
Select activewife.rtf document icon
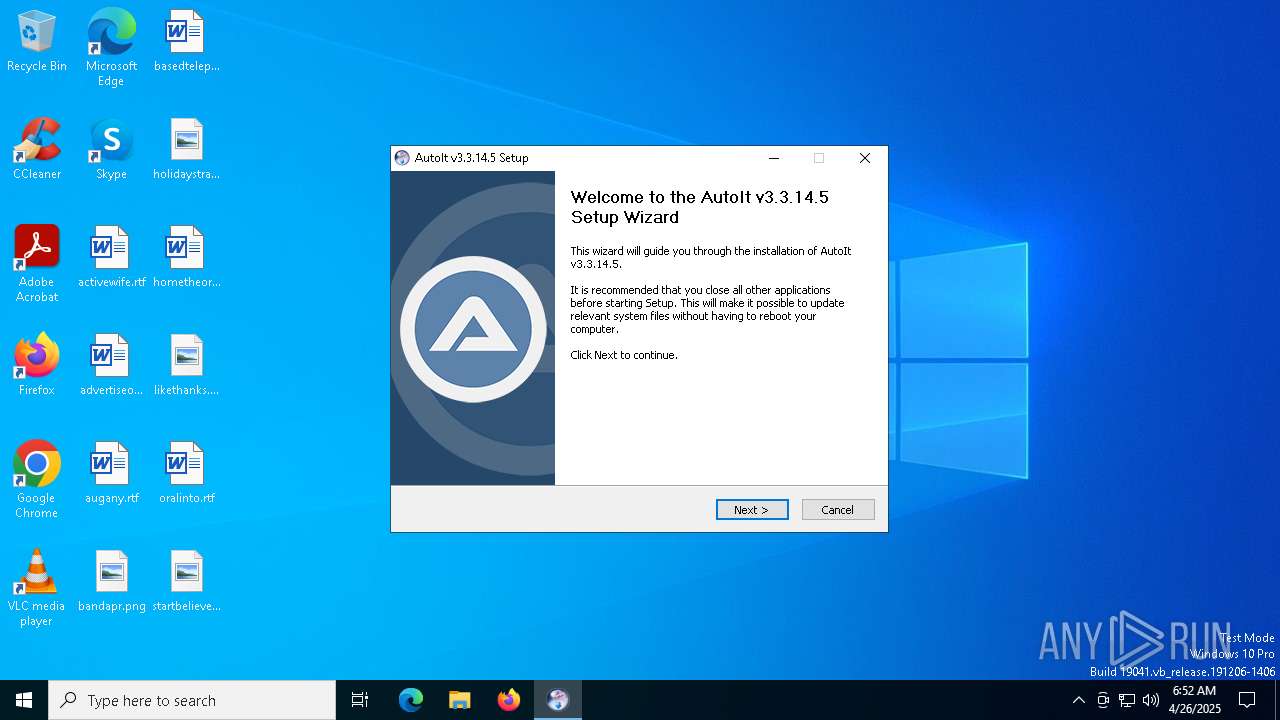coord(111,257)
